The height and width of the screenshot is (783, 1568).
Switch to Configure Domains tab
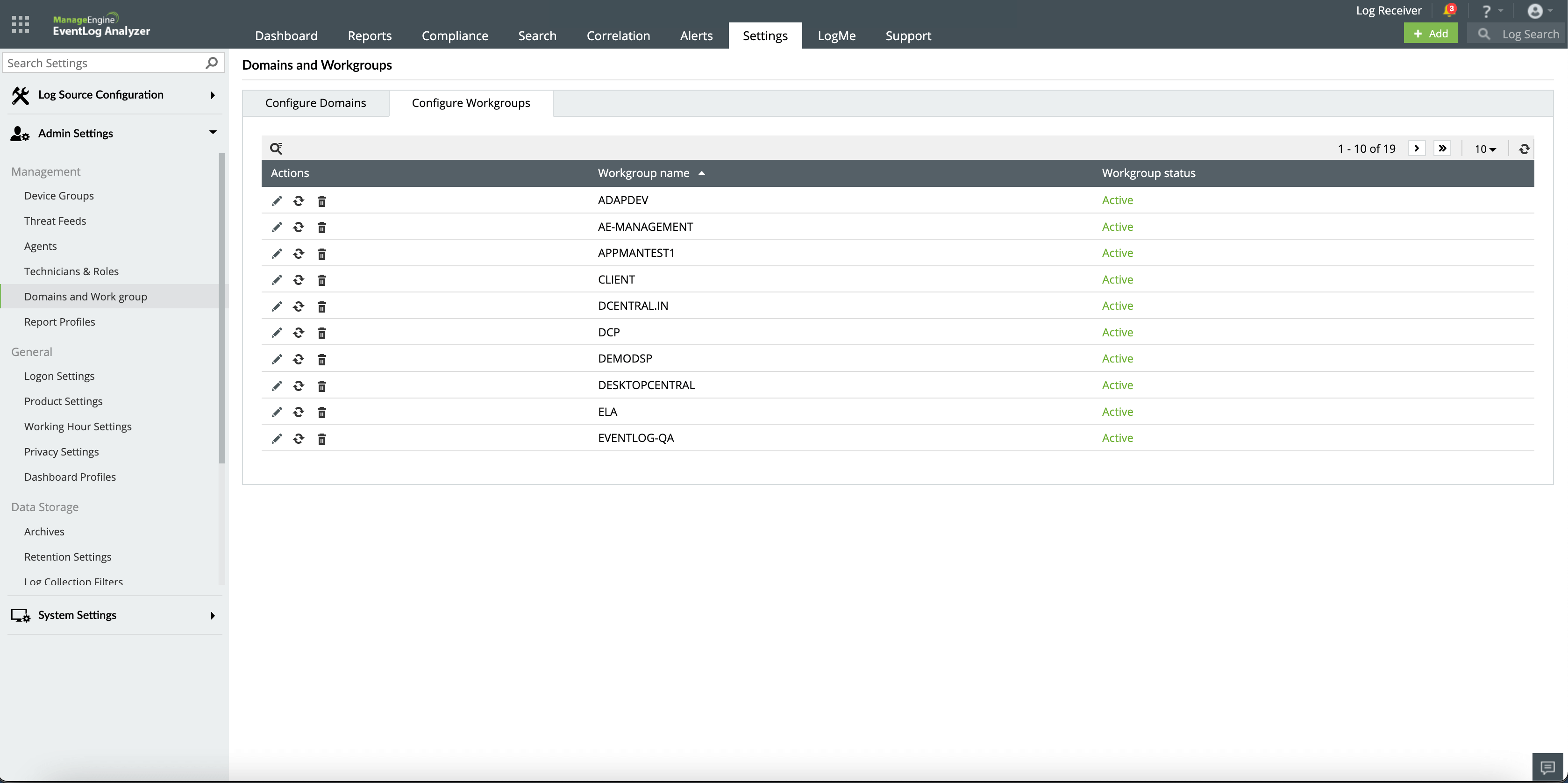pyautogui.click(x=315, y=103)
